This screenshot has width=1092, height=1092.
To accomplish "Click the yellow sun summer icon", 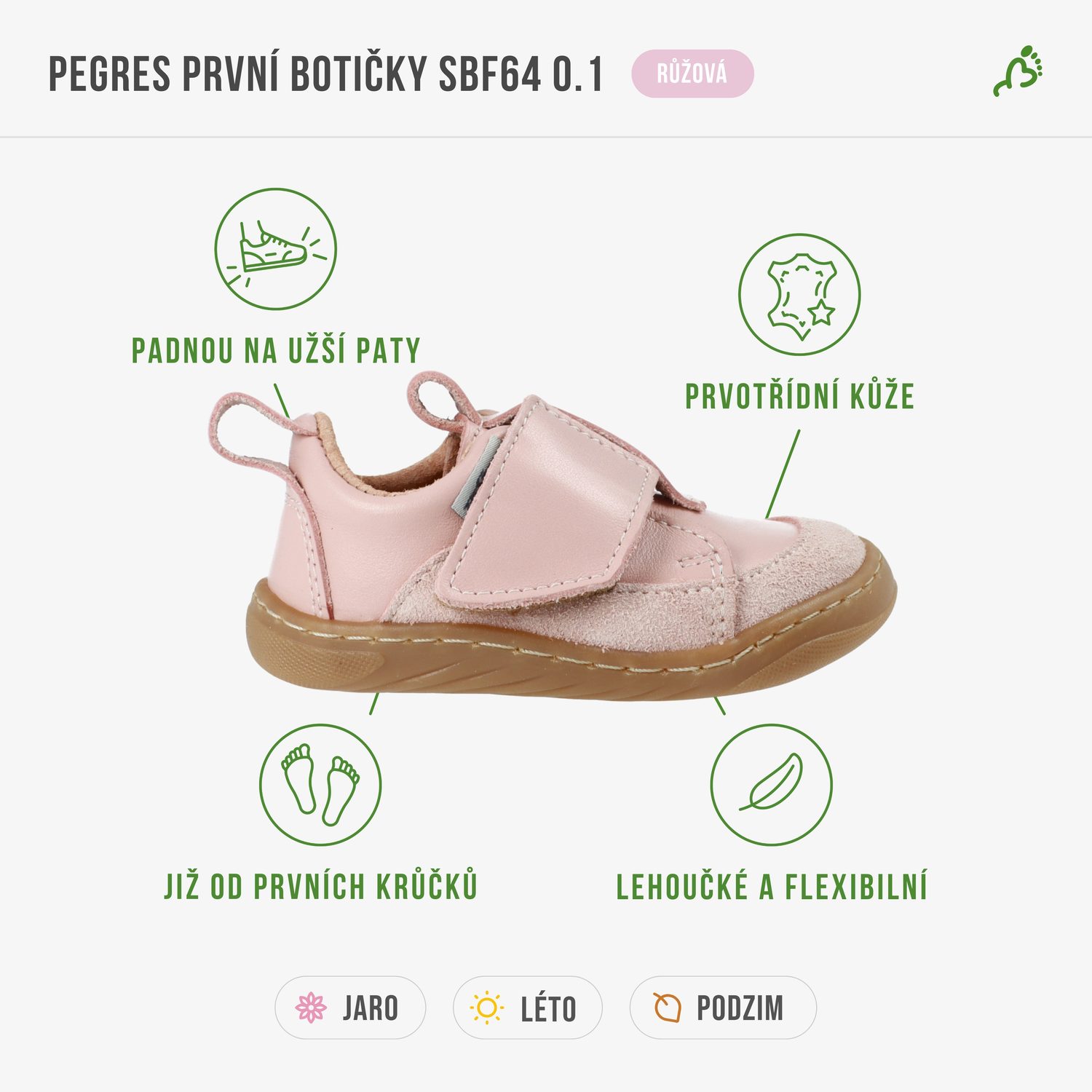I will point(487,1008).
